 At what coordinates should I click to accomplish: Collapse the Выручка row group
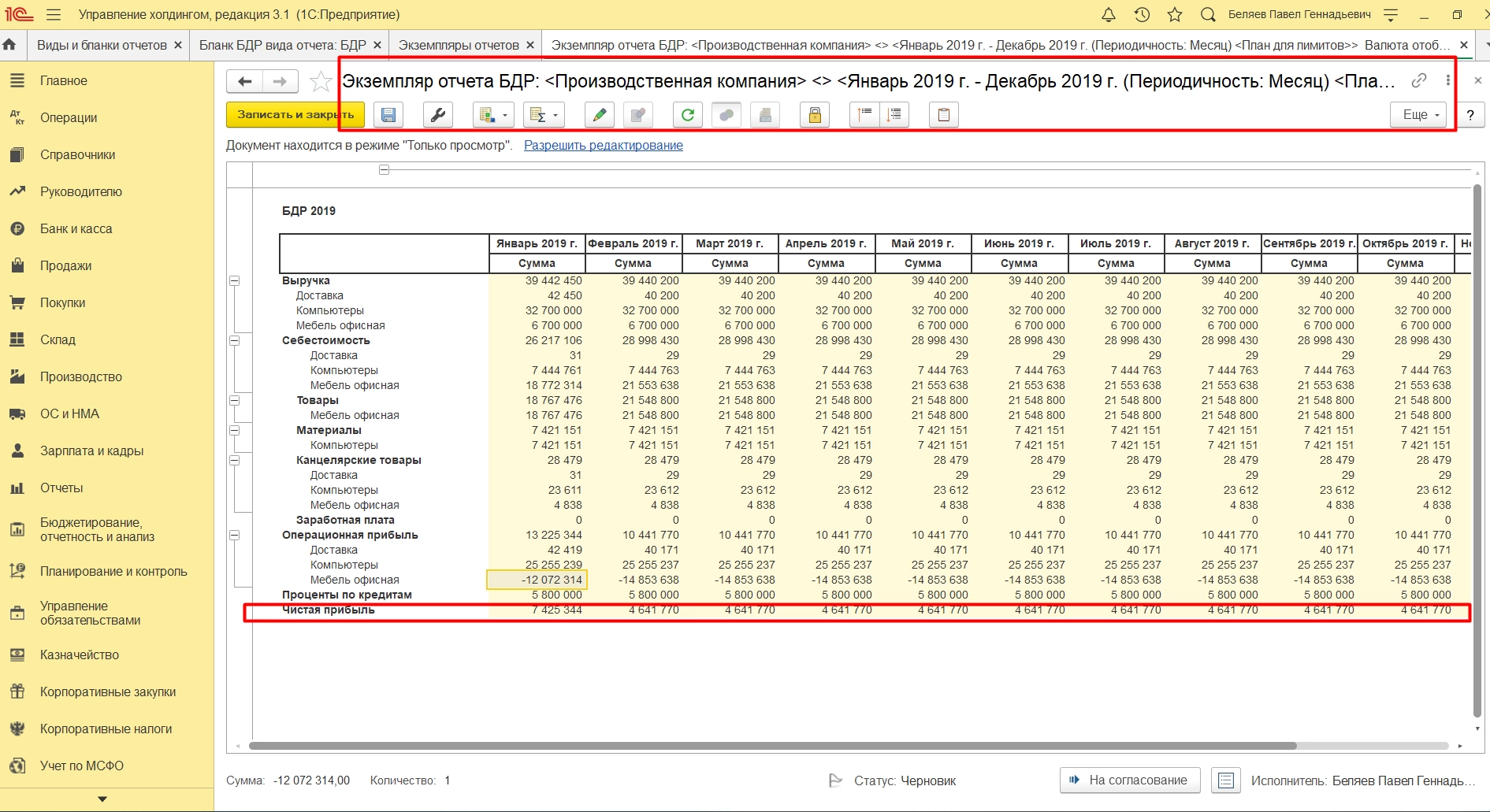pos(234,281)
